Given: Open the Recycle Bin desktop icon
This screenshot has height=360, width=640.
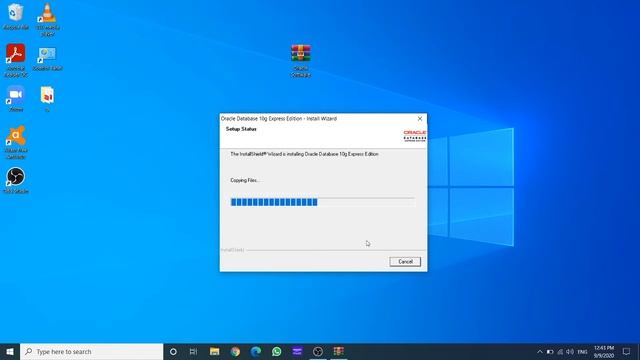Looking at the screenshot, I should point(16,17).
